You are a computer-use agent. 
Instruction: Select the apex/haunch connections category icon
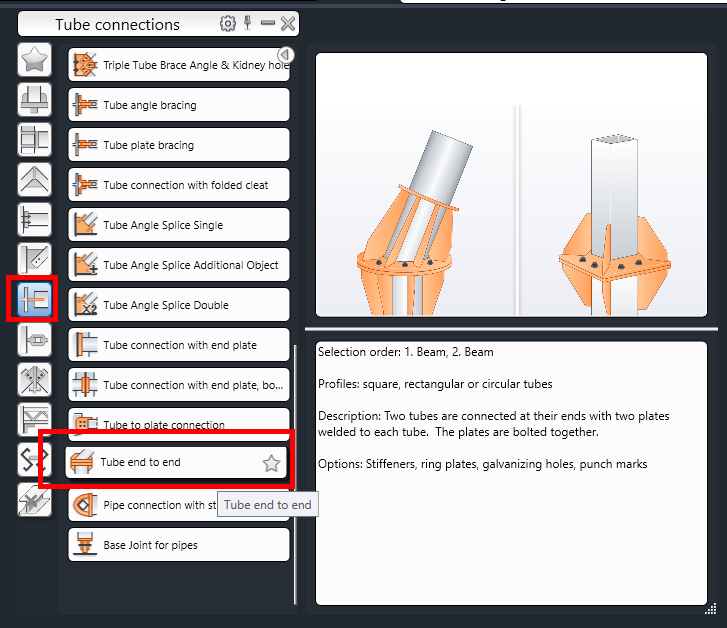(x=34, y=179)
